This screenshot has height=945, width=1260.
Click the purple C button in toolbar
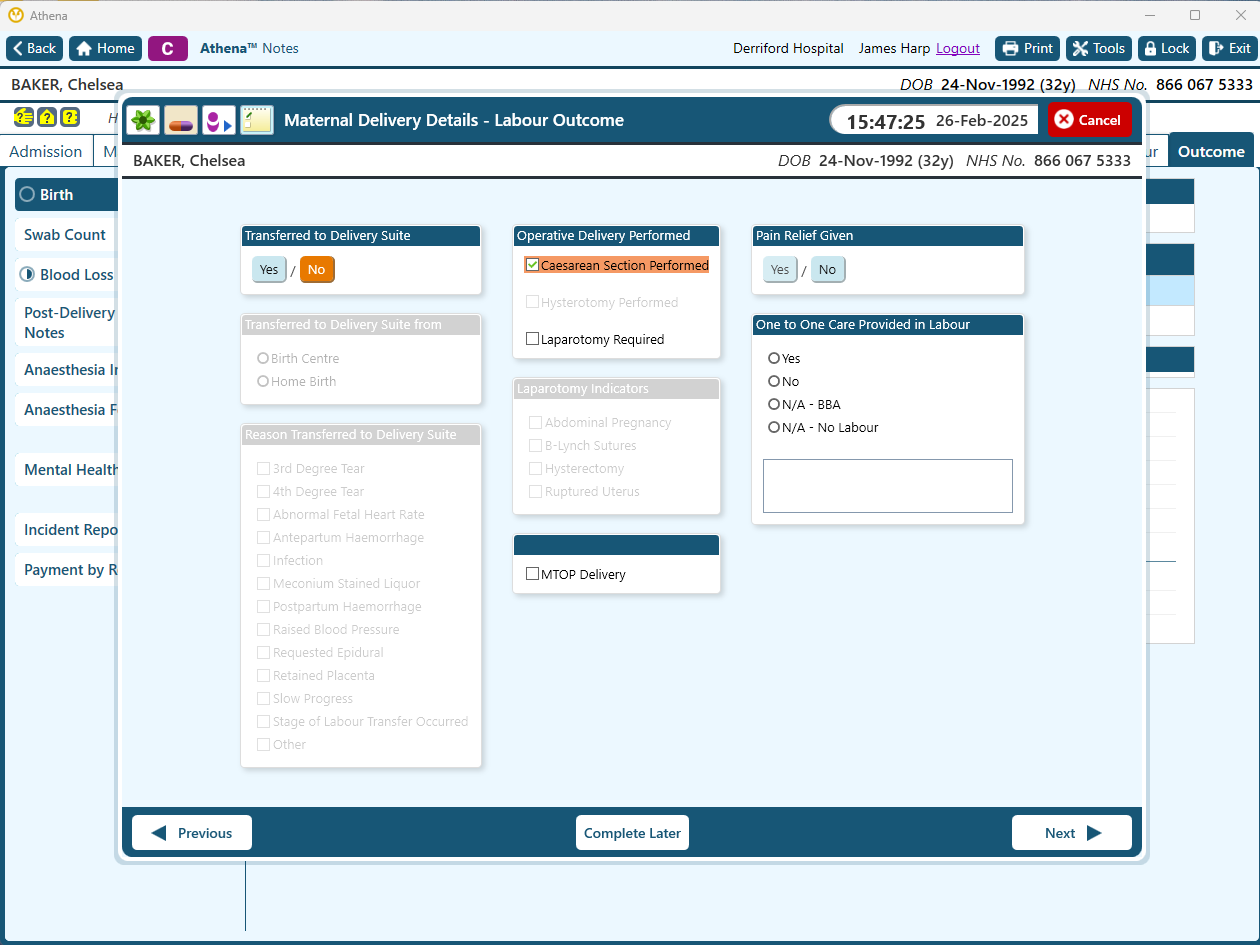(x=168, y=48)
